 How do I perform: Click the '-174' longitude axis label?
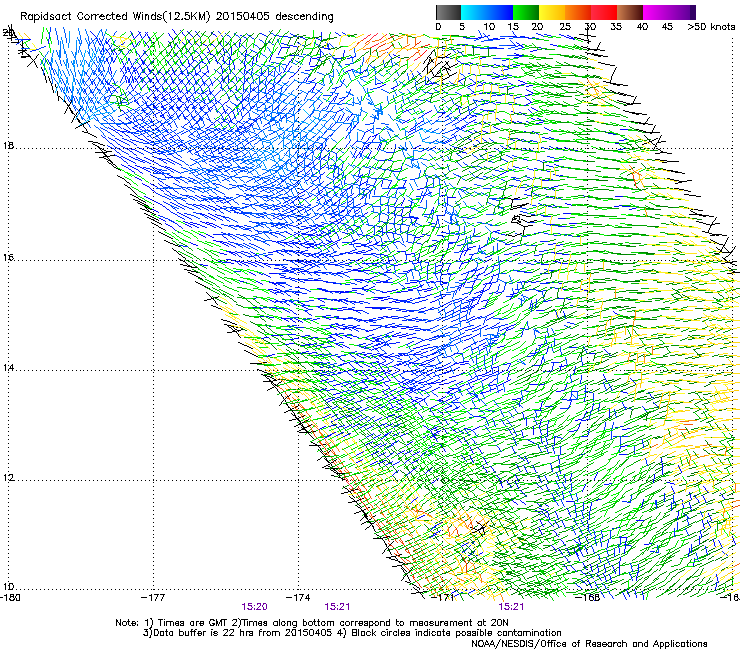click(x=298, y=598)
